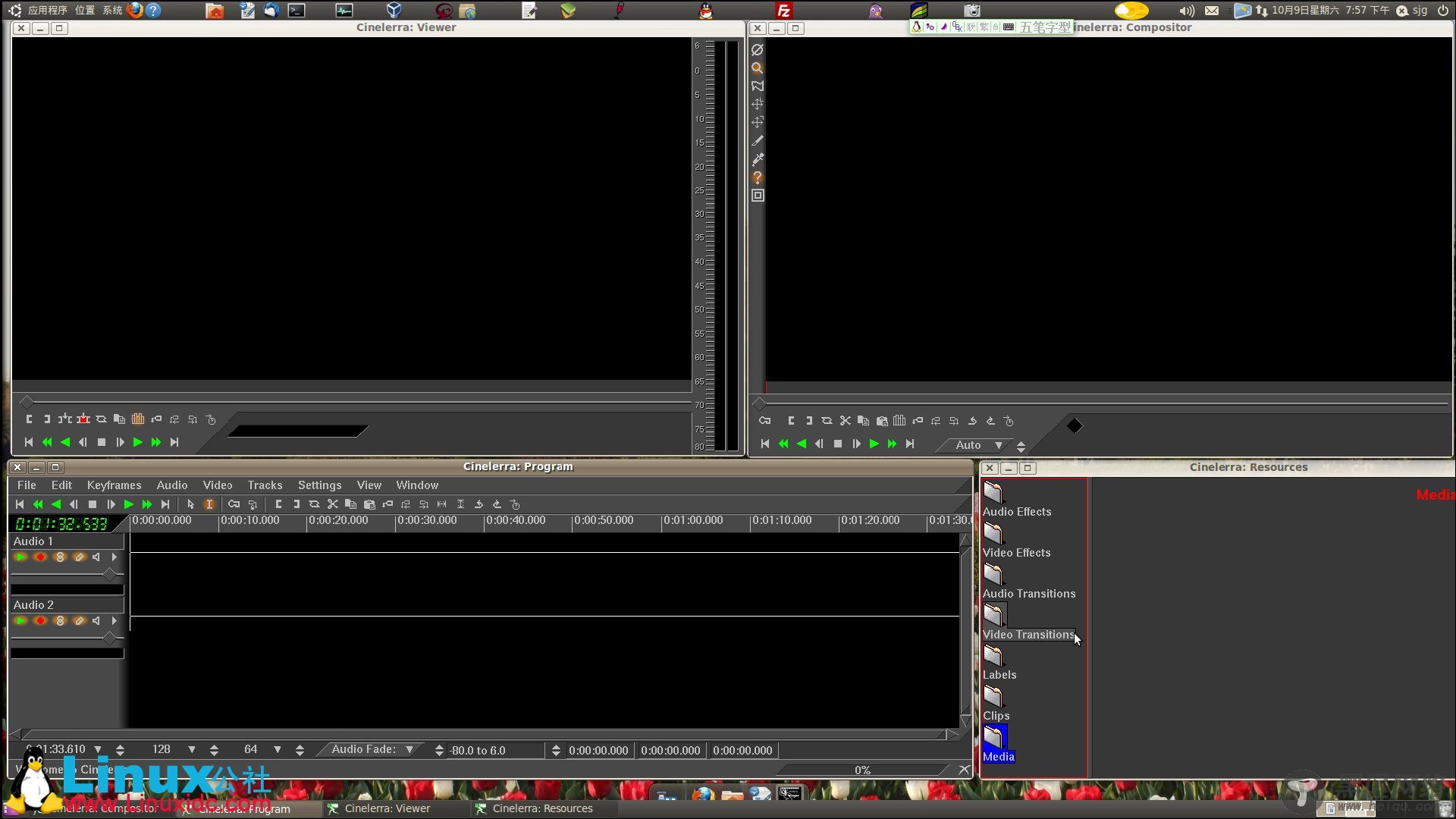Screen dimensions: 1456x819
Task: Toggle arm track (red) for Audio 1
Action: click(x=40, y=557)
